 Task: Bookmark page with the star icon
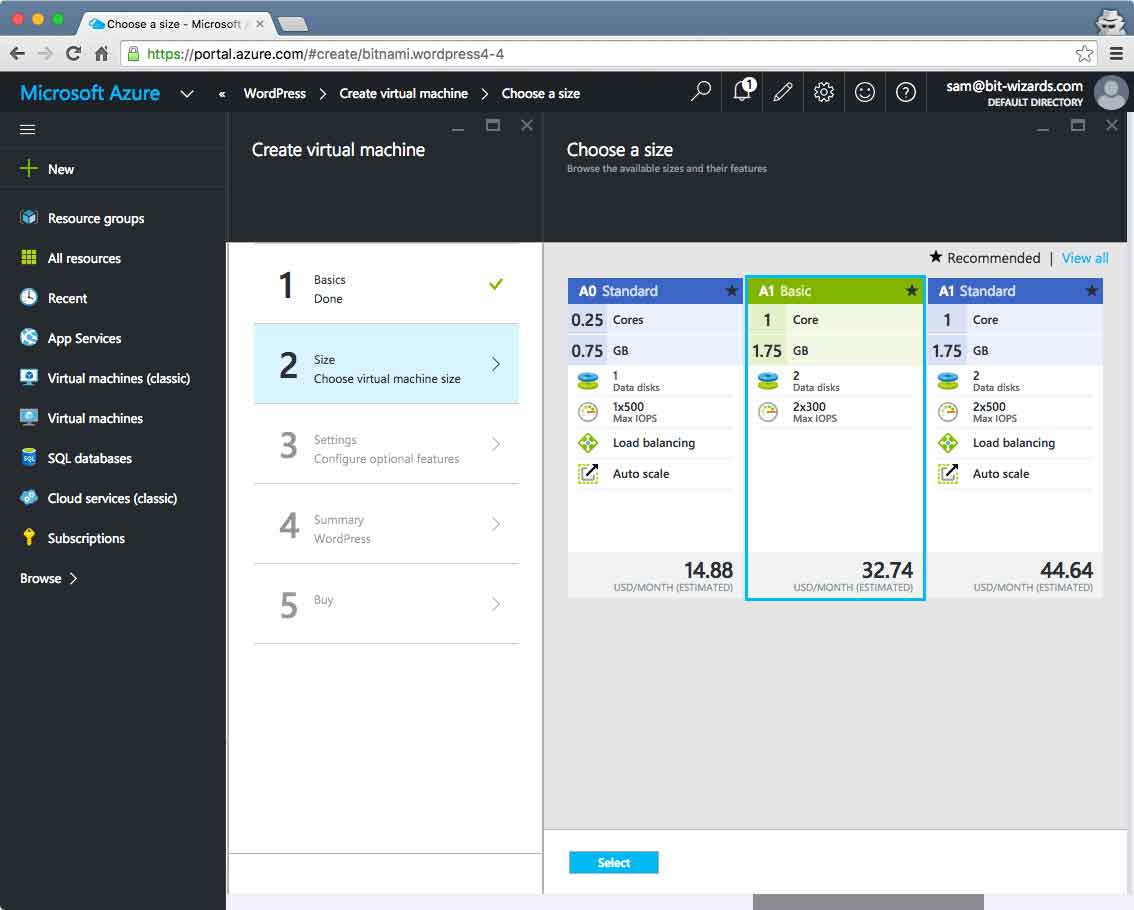point(1083,54)
